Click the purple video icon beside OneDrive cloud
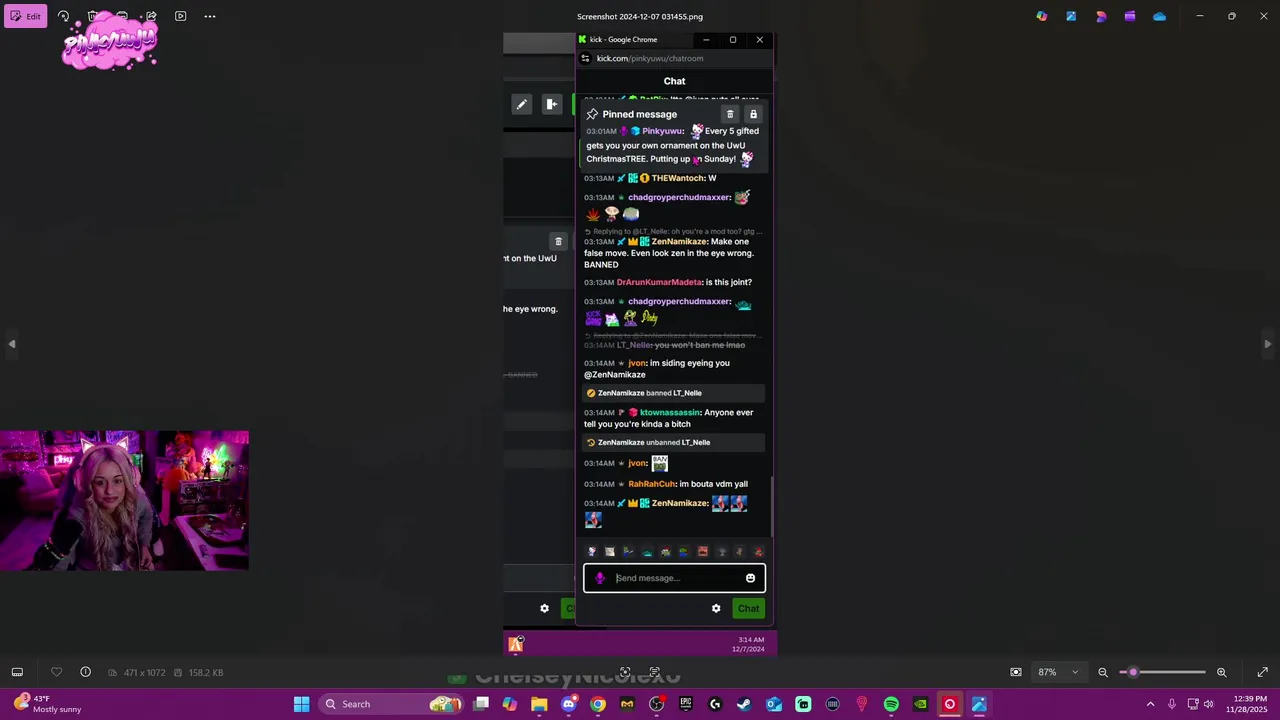Viewport: 1280px width, 720px height. pos(1130,16)
